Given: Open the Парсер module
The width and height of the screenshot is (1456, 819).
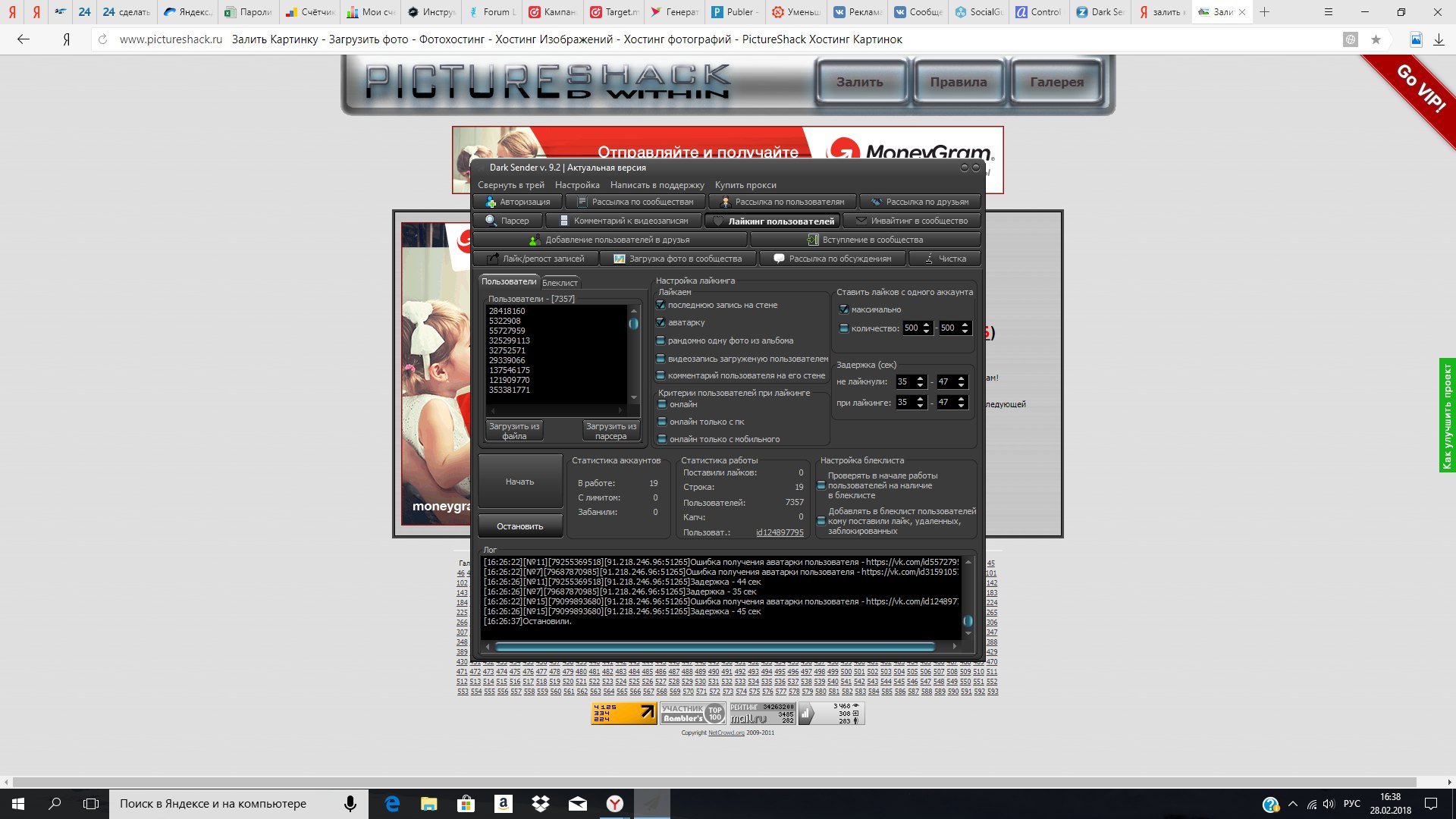Looking at the screenshot, I should click(x=508, y=221).
